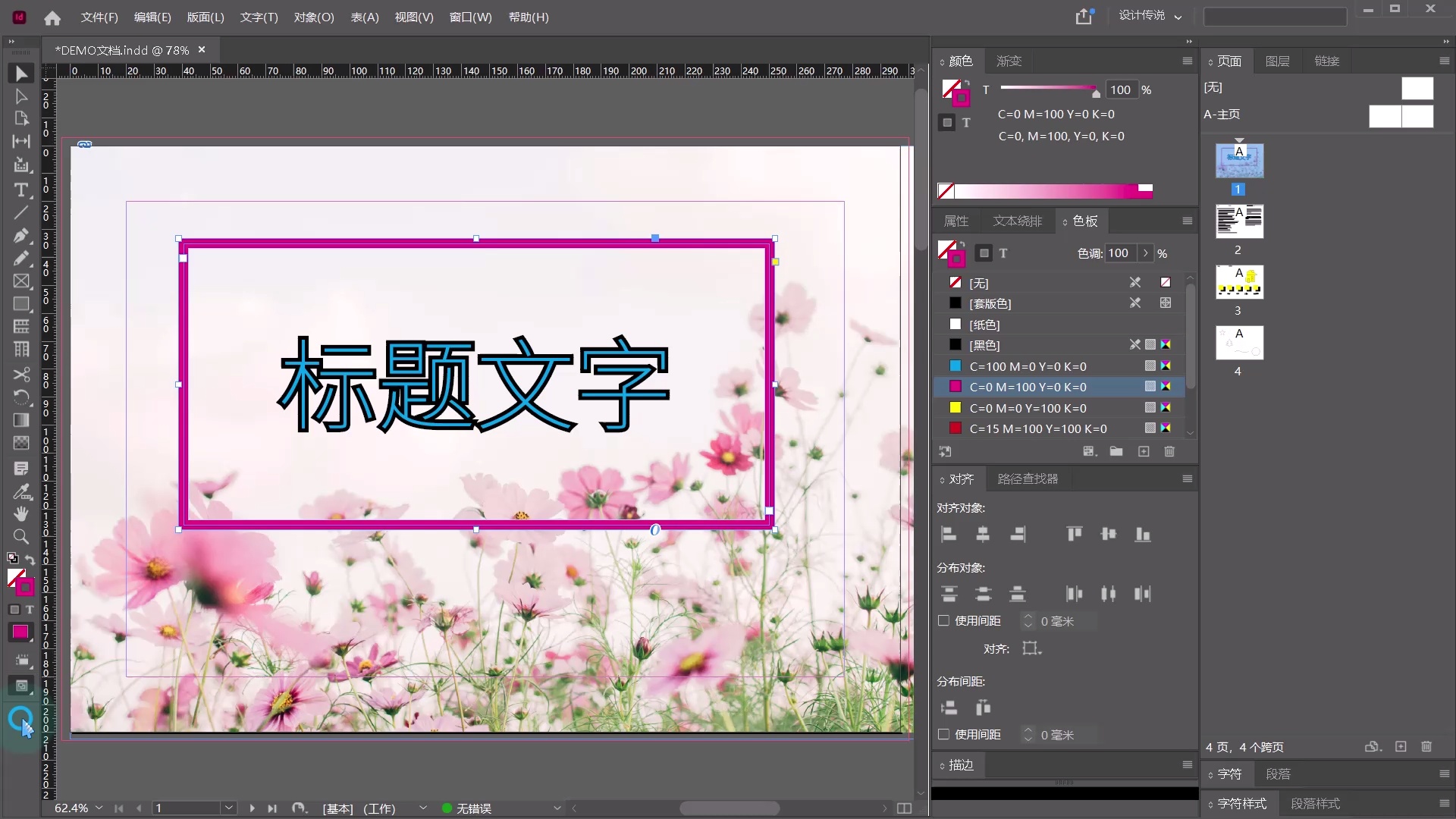Switch to the 路径查找器 tab

point(1027,479)
